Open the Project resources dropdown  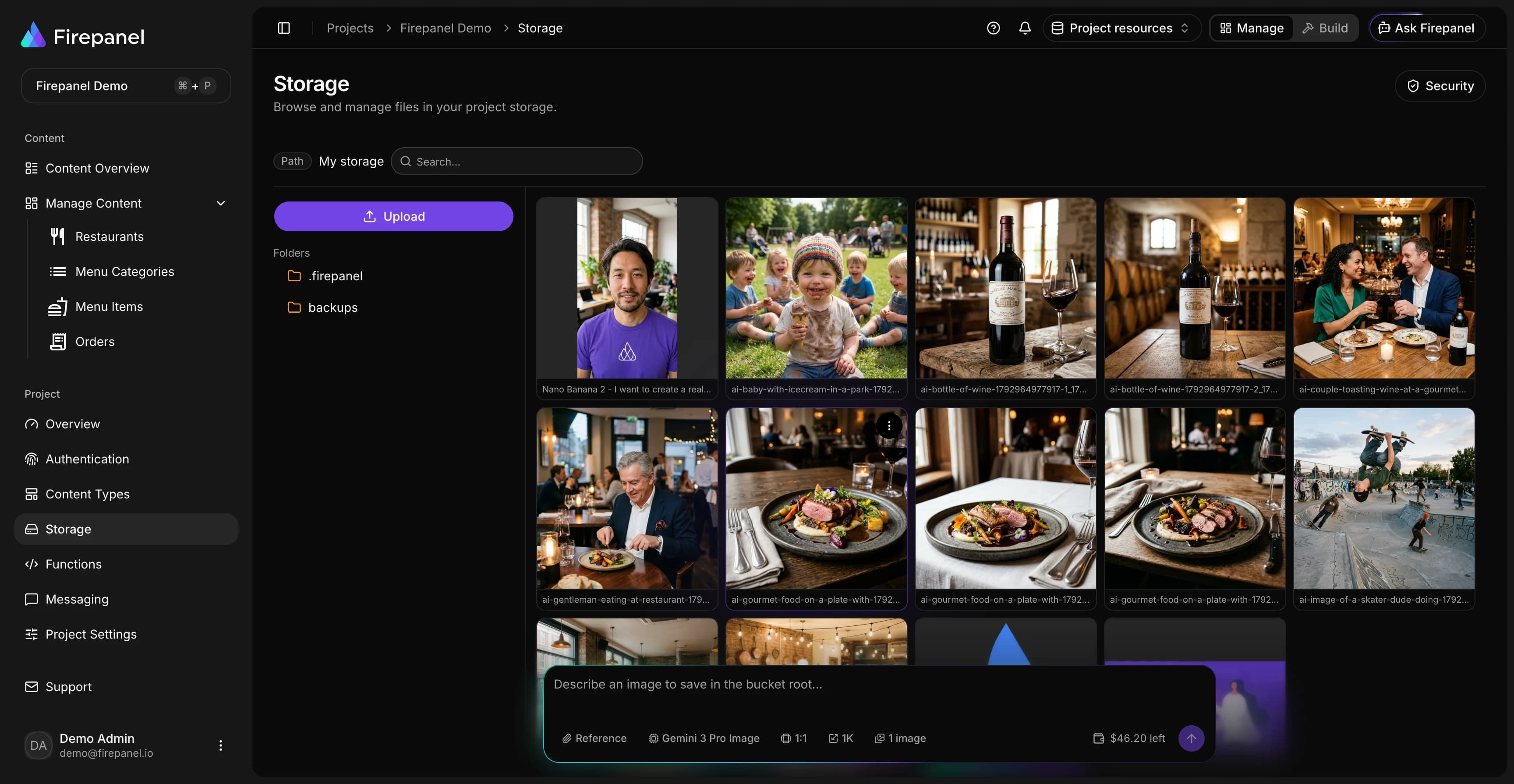(x=1121, y=28)
